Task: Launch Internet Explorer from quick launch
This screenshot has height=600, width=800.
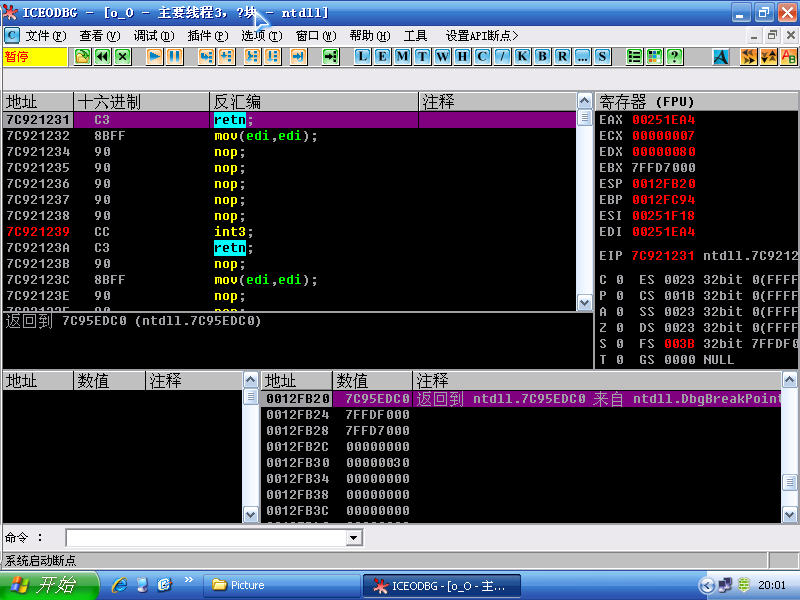Action: click(x=119, y=585)
